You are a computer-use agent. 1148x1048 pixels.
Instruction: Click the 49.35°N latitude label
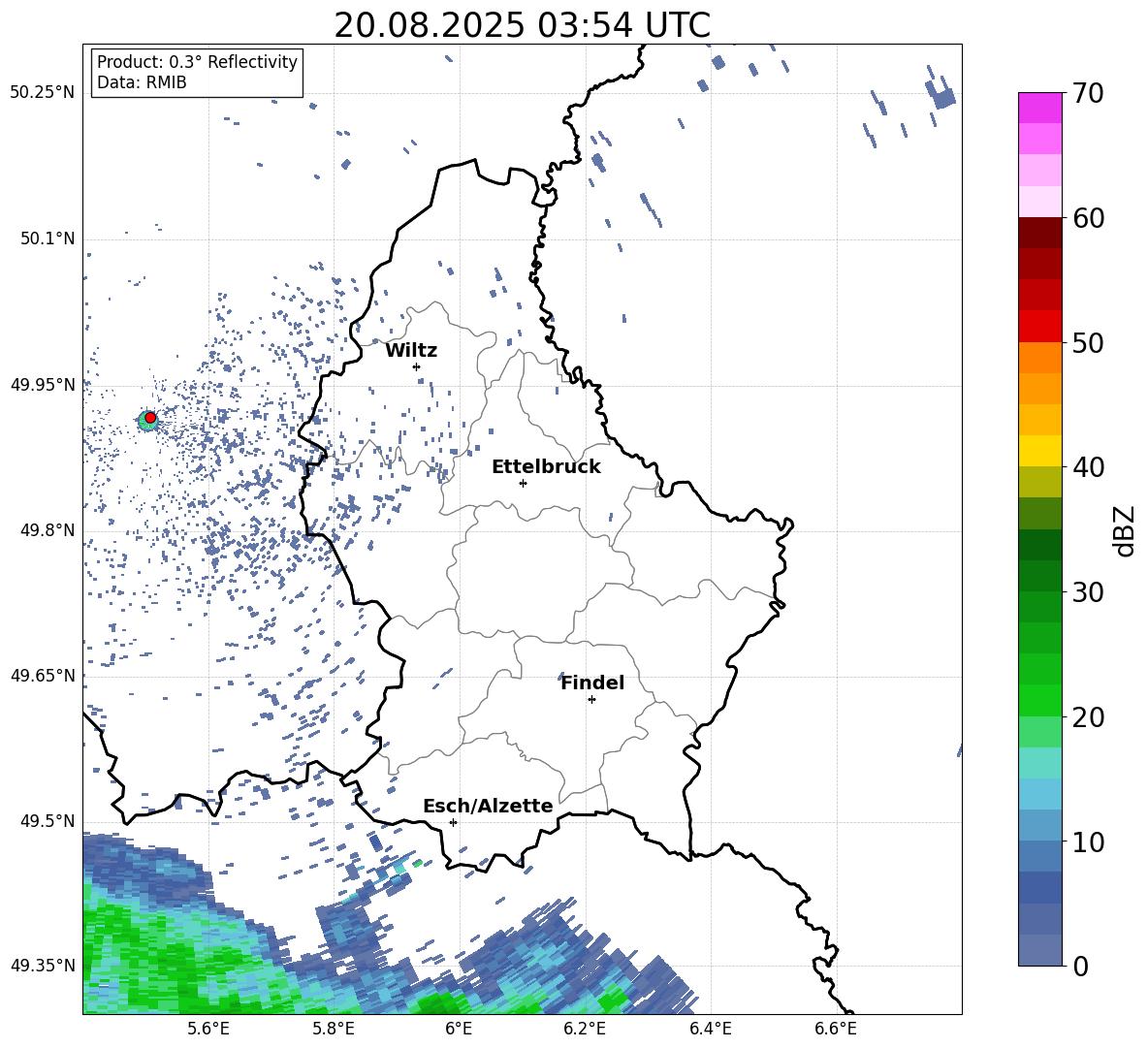43,966
